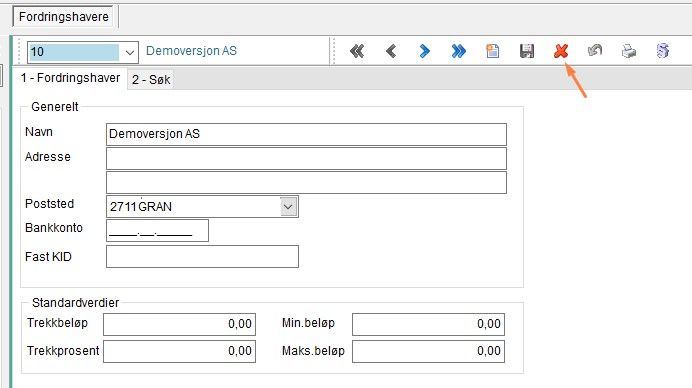Switch to 2 - Søk tab
692x388 pixels.
click(151, 80)
